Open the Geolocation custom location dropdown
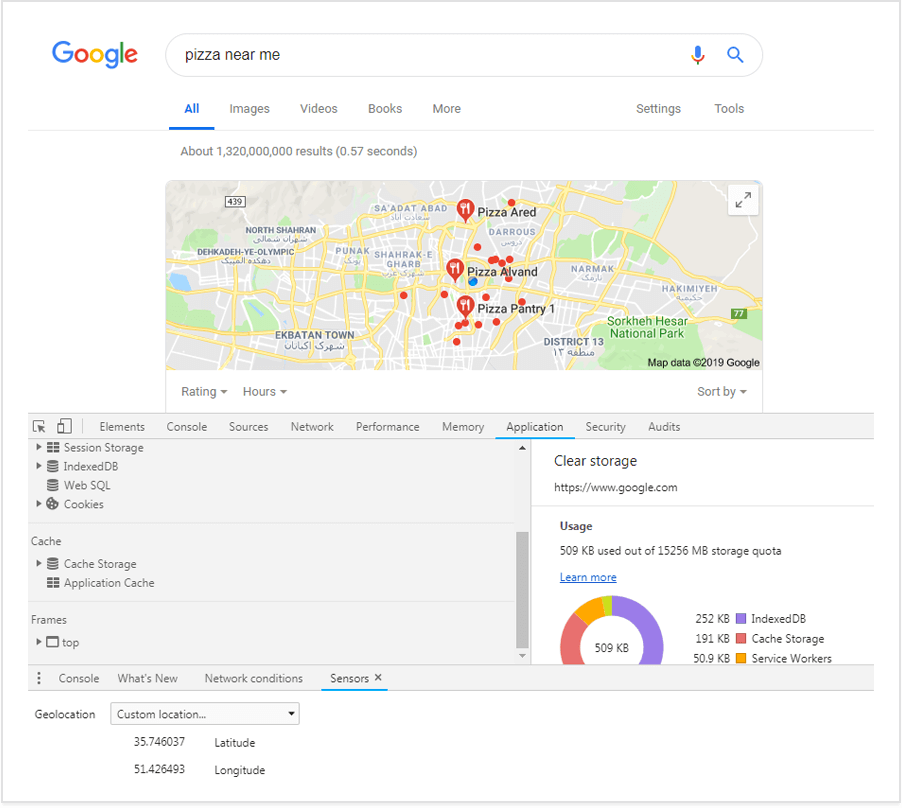 pos(204,713)
